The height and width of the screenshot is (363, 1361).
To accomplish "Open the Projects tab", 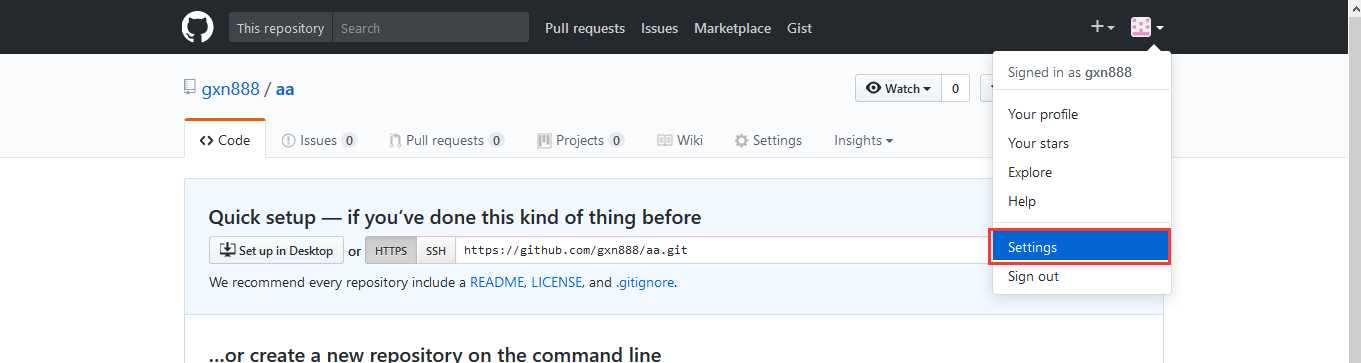I will coord(580,140).
